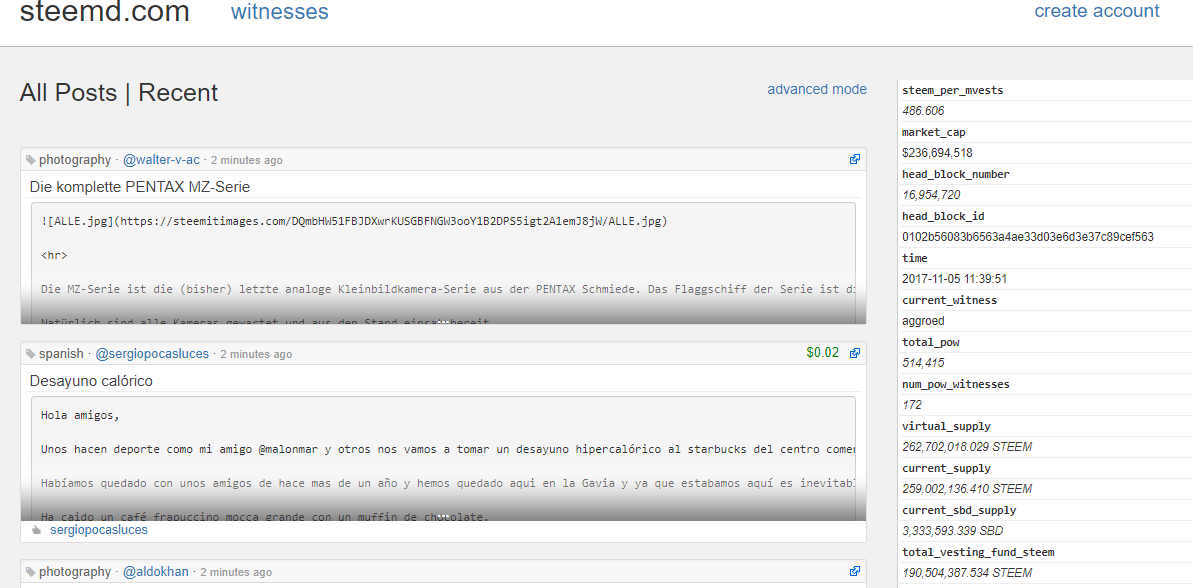Select market_cap label
This screenshot has height=588, width=1193.
pyautogui.click(x=934, y=132)
